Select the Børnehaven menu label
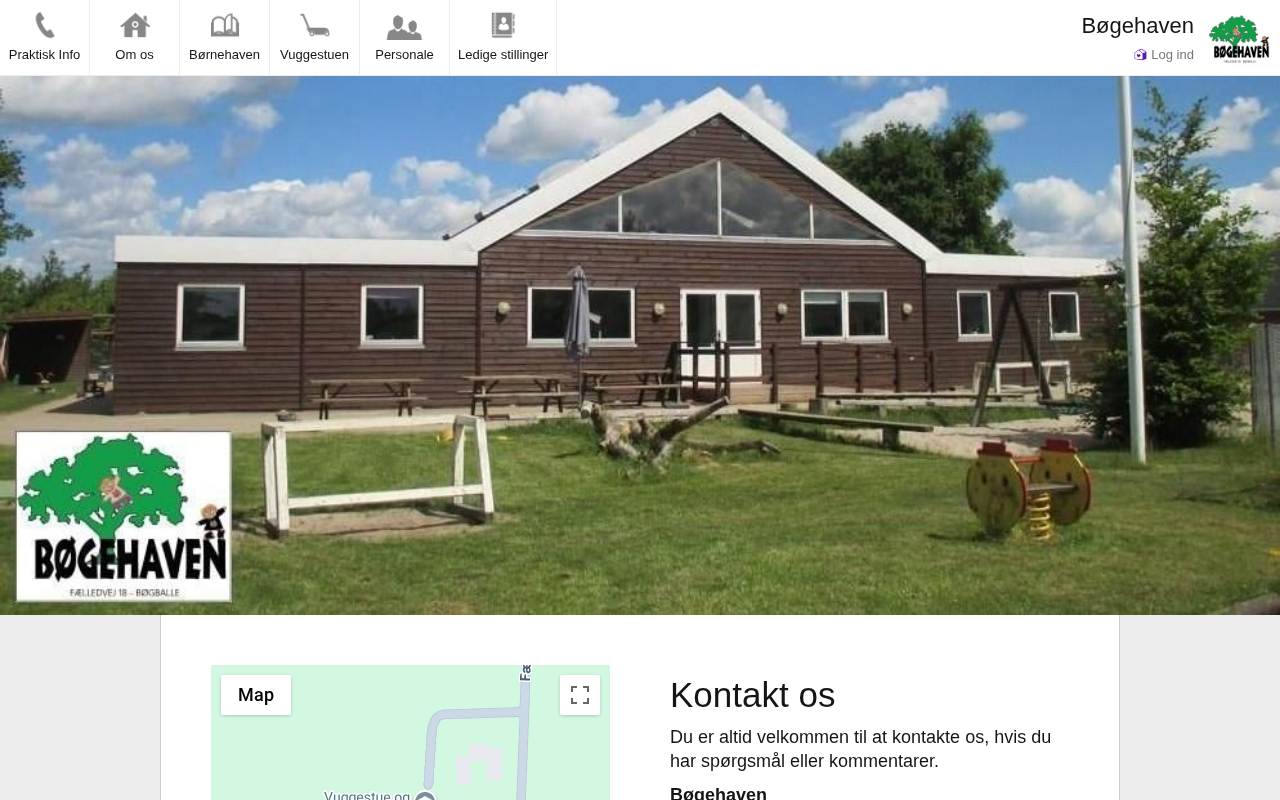Screen dimensions: 1280x800 click(224, 55)
